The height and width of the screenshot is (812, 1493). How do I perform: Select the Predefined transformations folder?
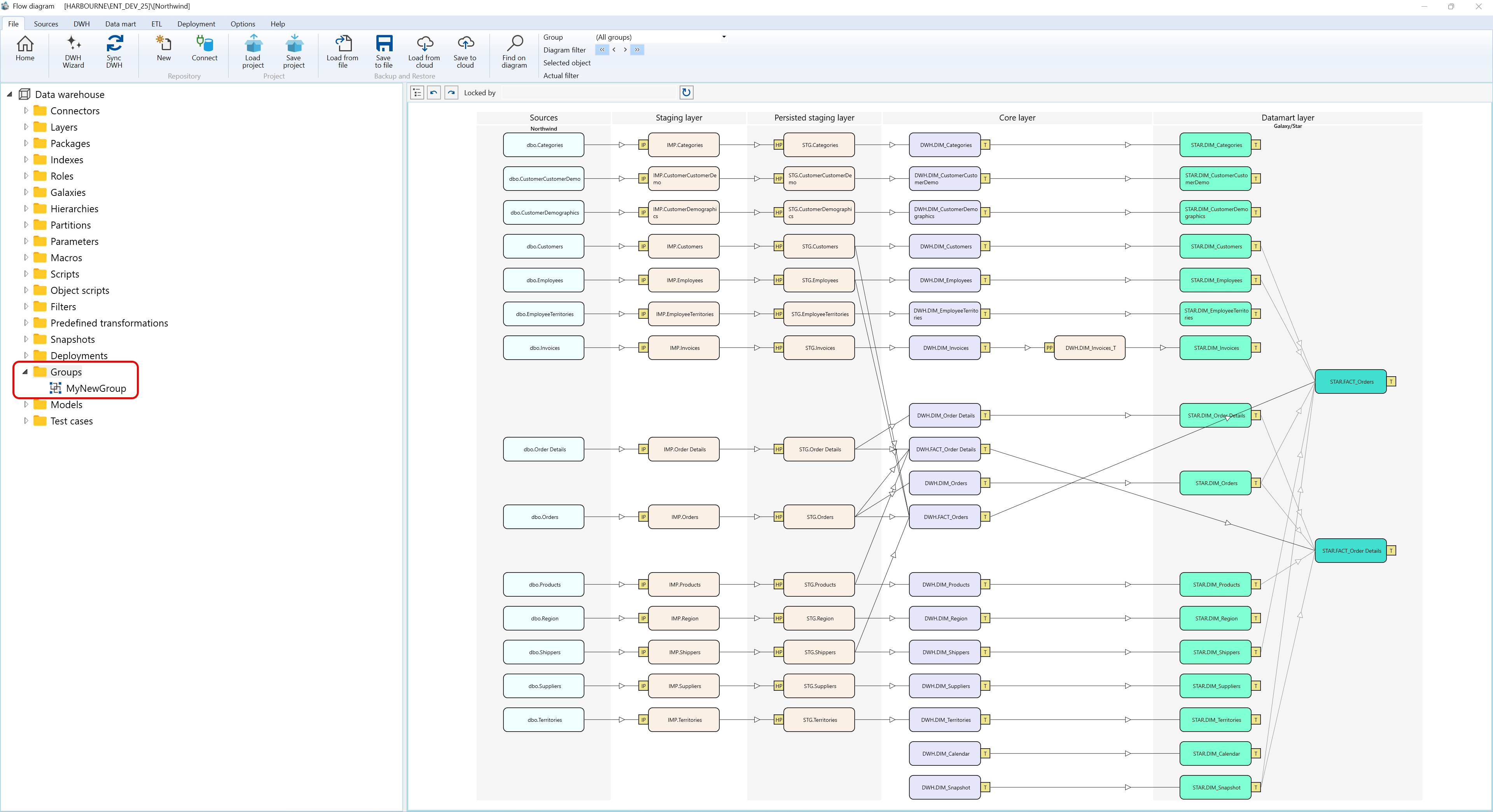tap(109, 323)
